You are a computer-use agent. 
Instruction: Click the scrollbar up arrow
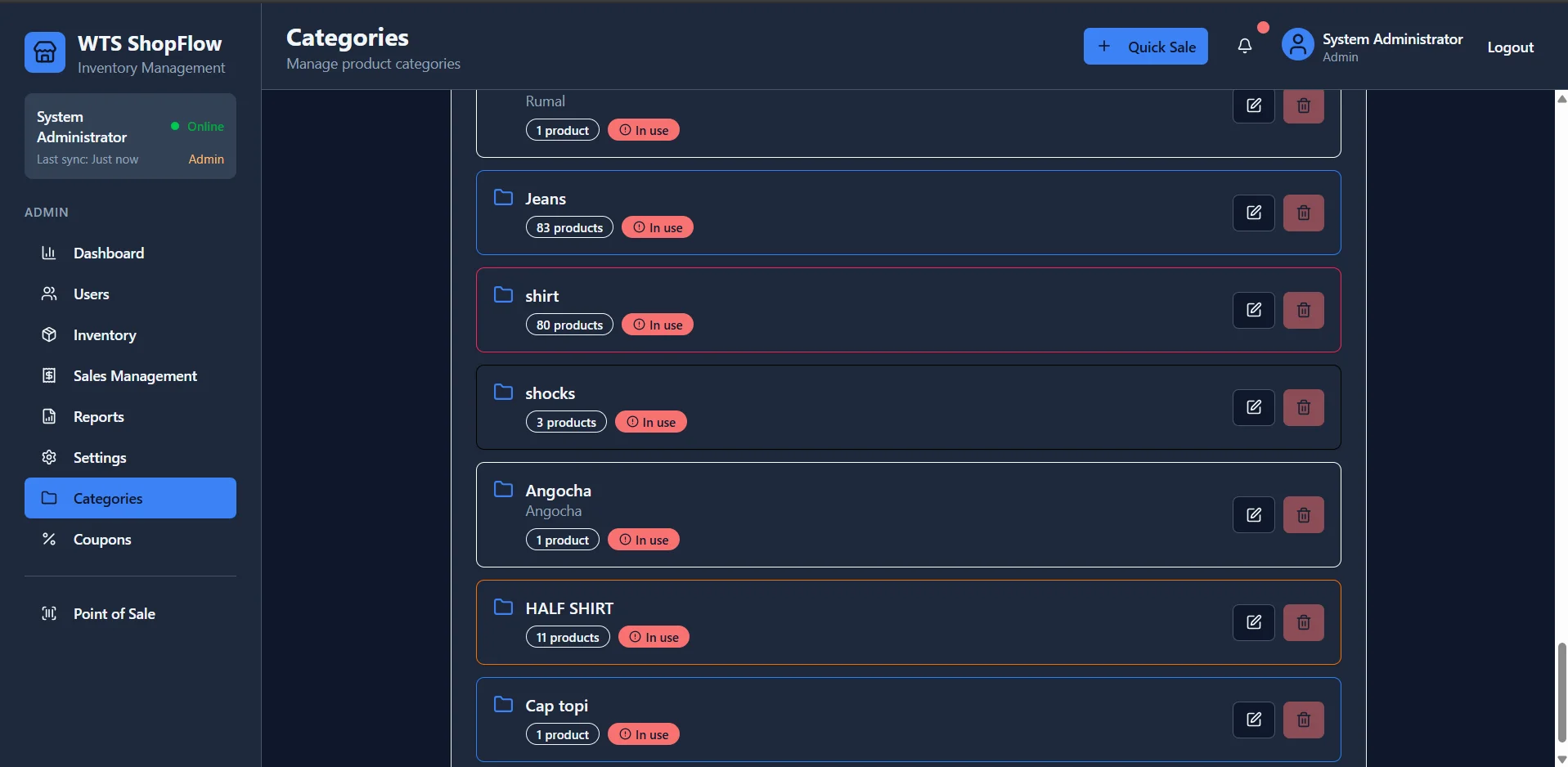(1561, 99)
